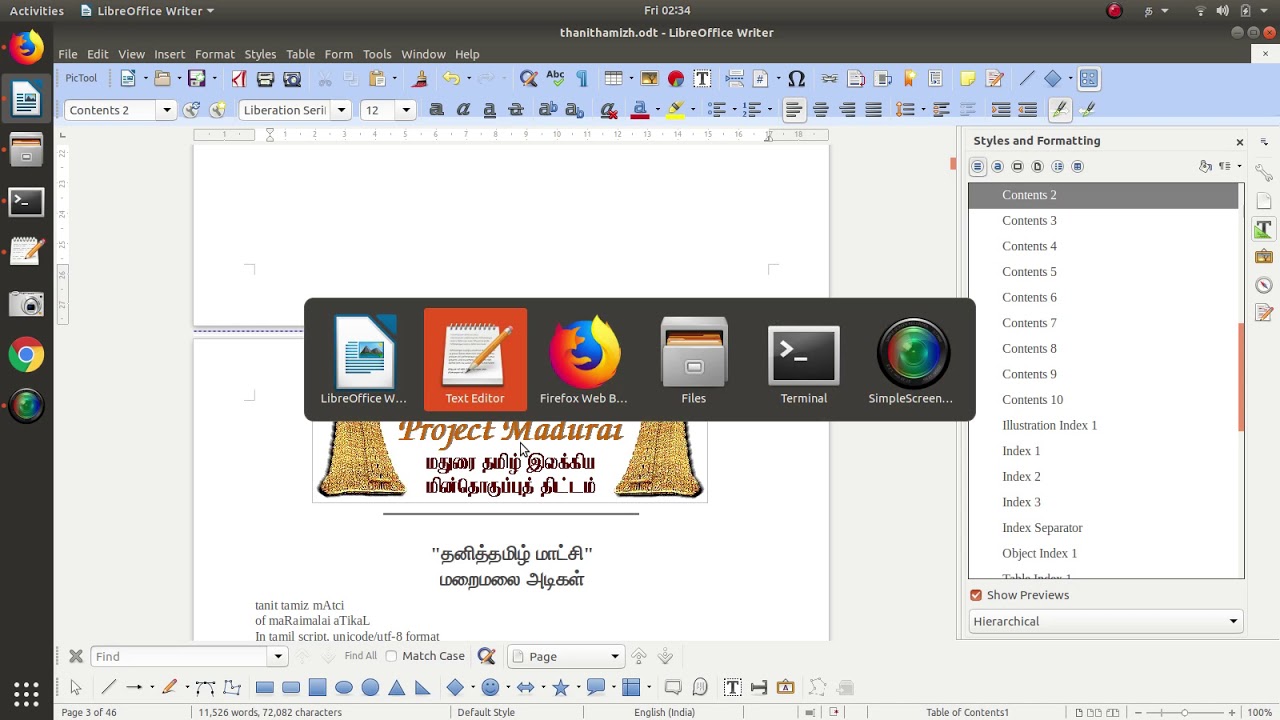
Task: Click the Print icon in toolbar
Action: point(265,79)
